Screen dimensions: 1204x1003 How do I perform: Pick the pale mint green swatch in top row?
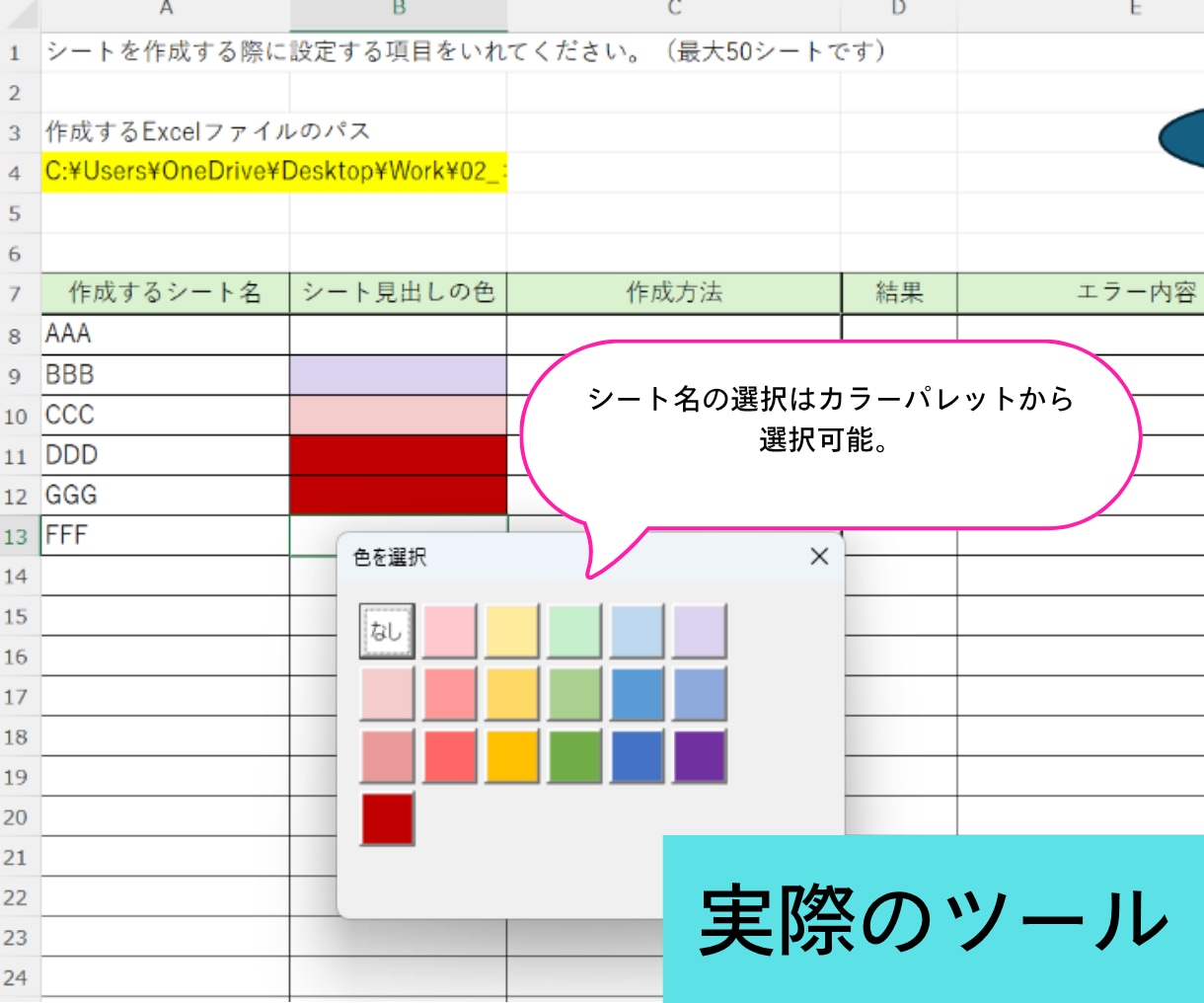tap(574, 631)
